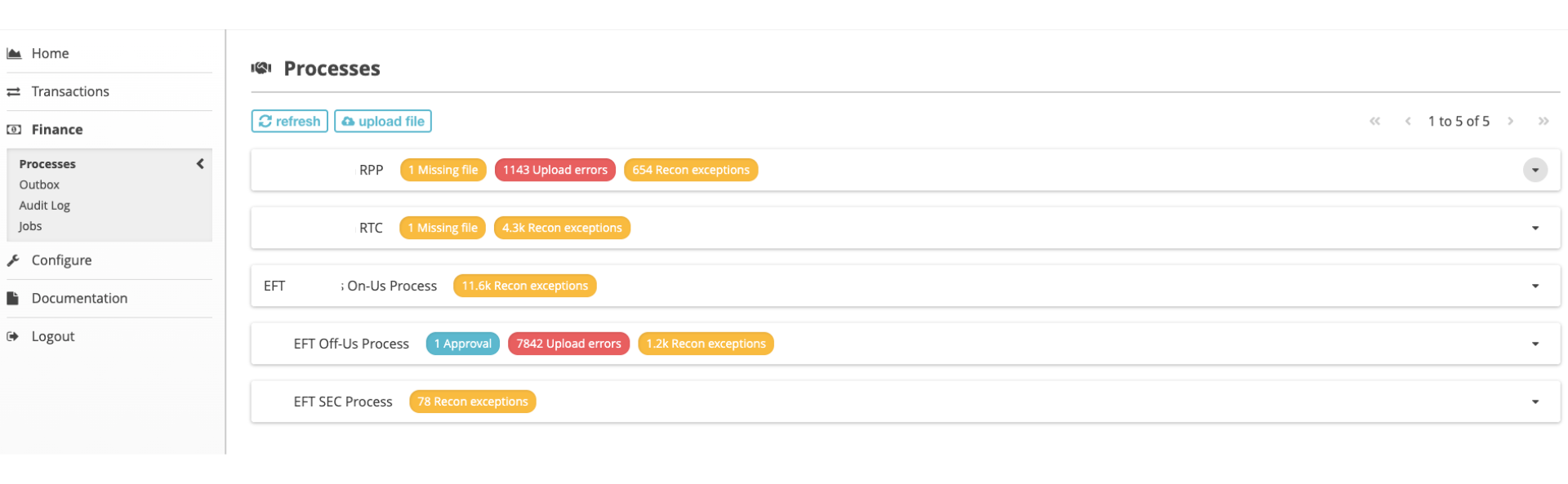Jump to last page double-arrow

pos(1543,122)
